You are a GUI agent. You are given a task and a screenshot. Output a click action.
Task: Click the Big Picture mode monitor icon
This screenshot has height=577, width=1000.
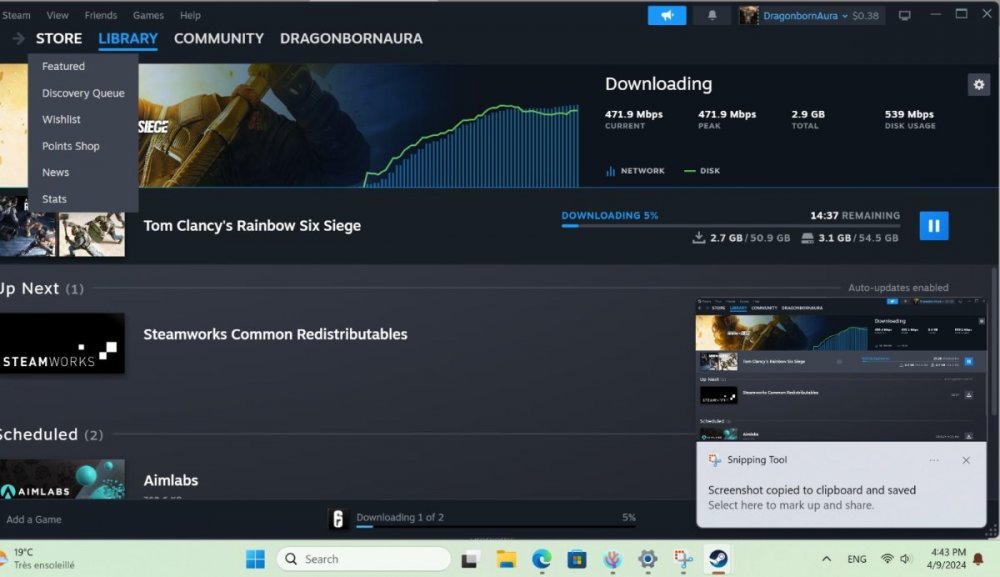pos(905,16)
